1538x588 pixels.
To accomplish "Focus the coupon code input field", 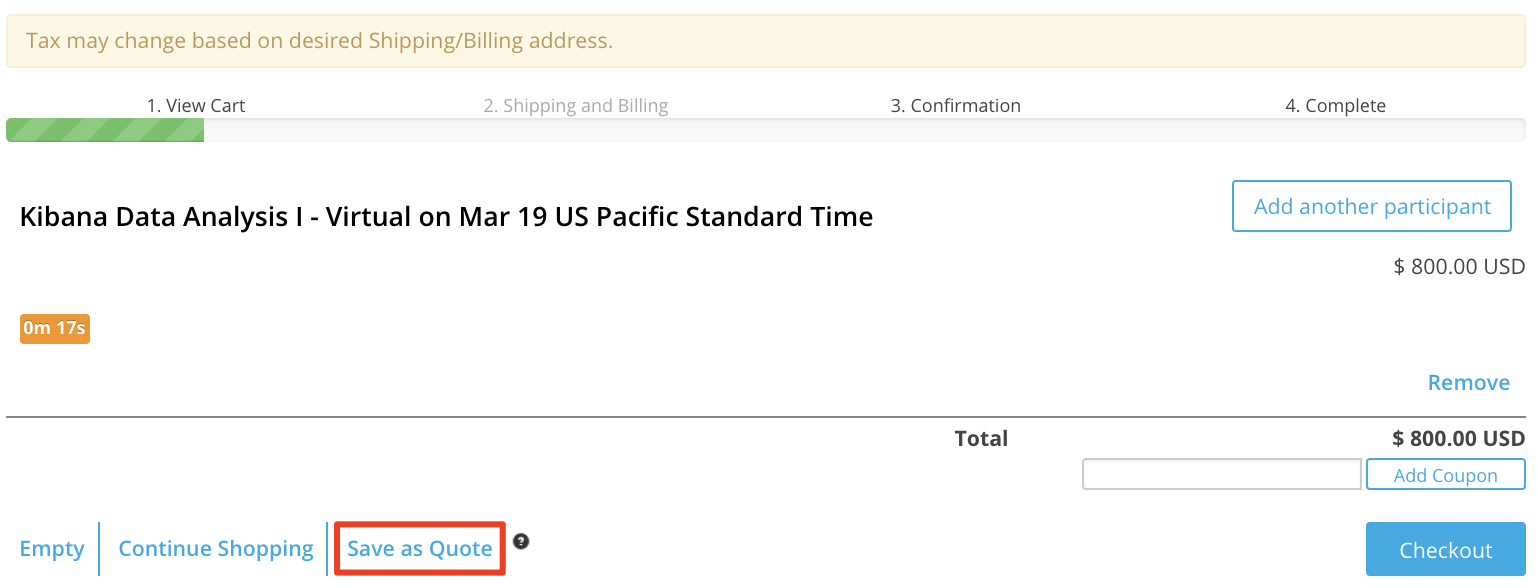I will click(x=1222, y=474).
